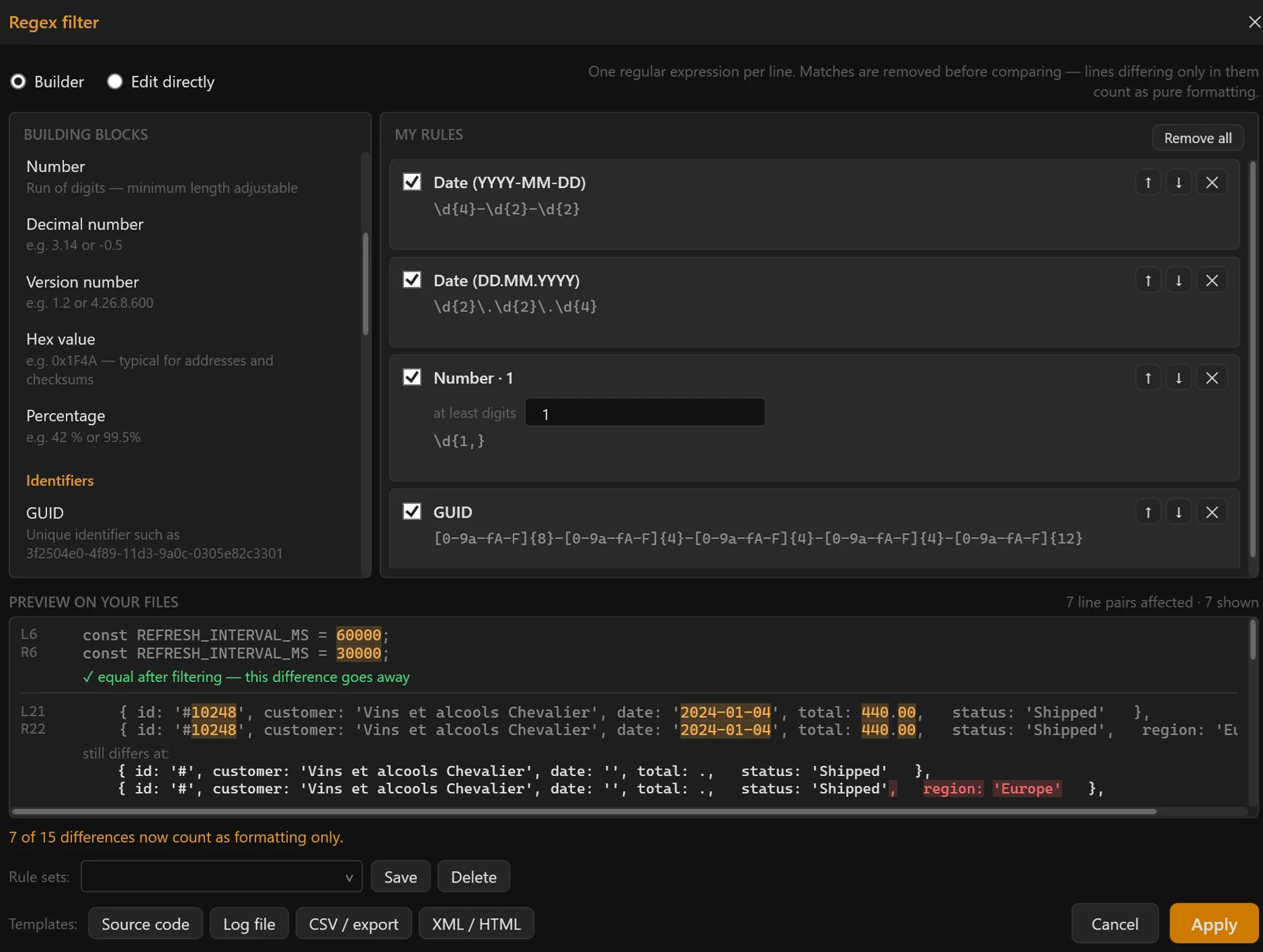Move GUID rule up
The height and width of the screenshot is (952, 1263).
click(1148, 512)
